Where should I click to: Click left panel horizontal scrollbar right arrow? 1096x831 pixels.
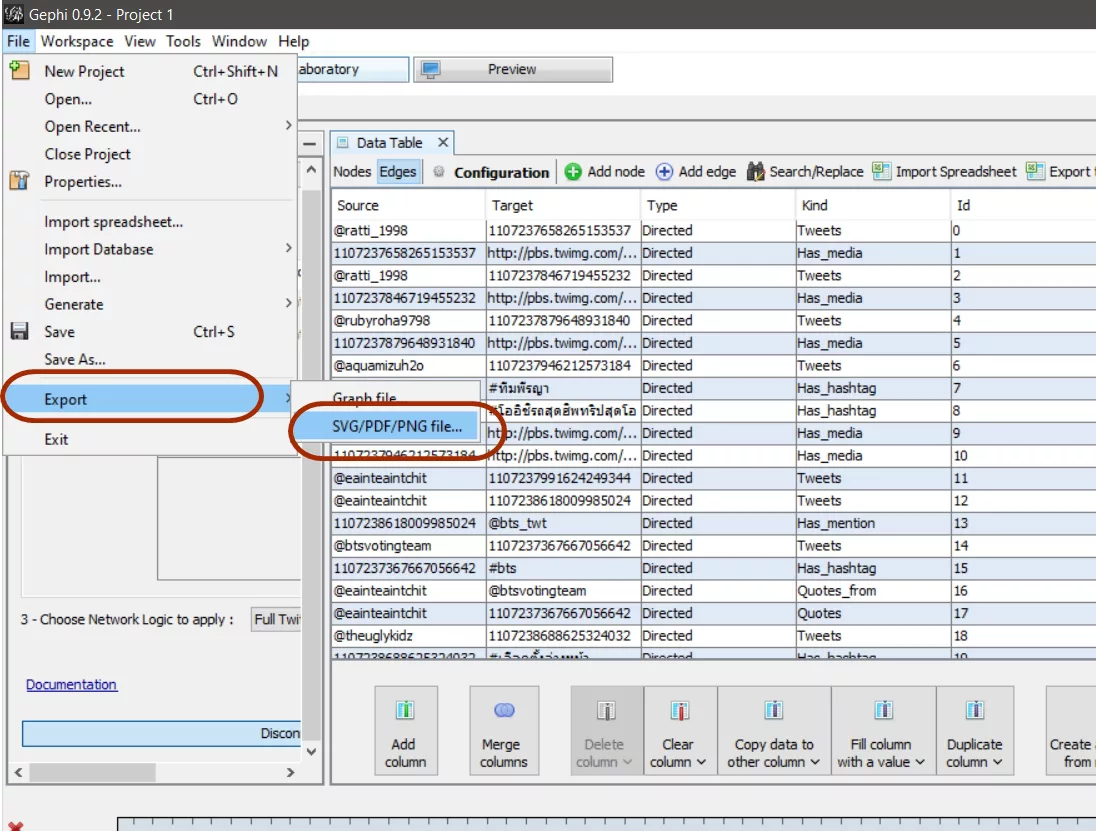291,772
